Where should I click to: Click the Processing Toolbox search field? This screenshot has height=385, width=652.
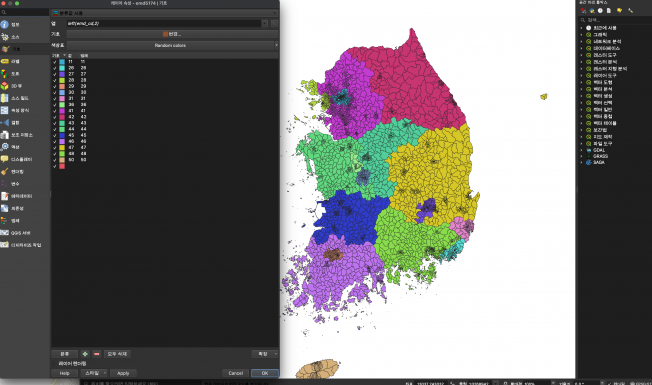[616, 20]
